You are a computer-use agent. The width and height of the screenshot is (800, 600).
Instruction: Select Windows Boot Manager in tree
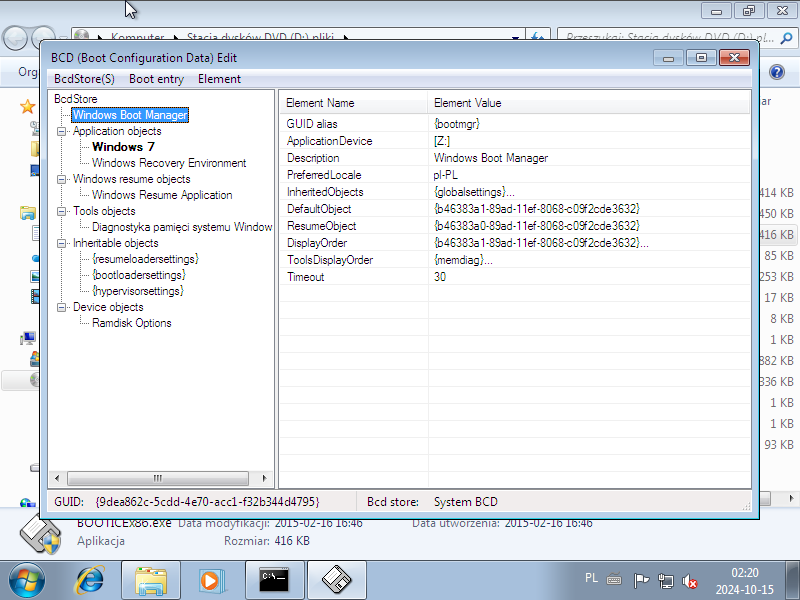point(130,115)
